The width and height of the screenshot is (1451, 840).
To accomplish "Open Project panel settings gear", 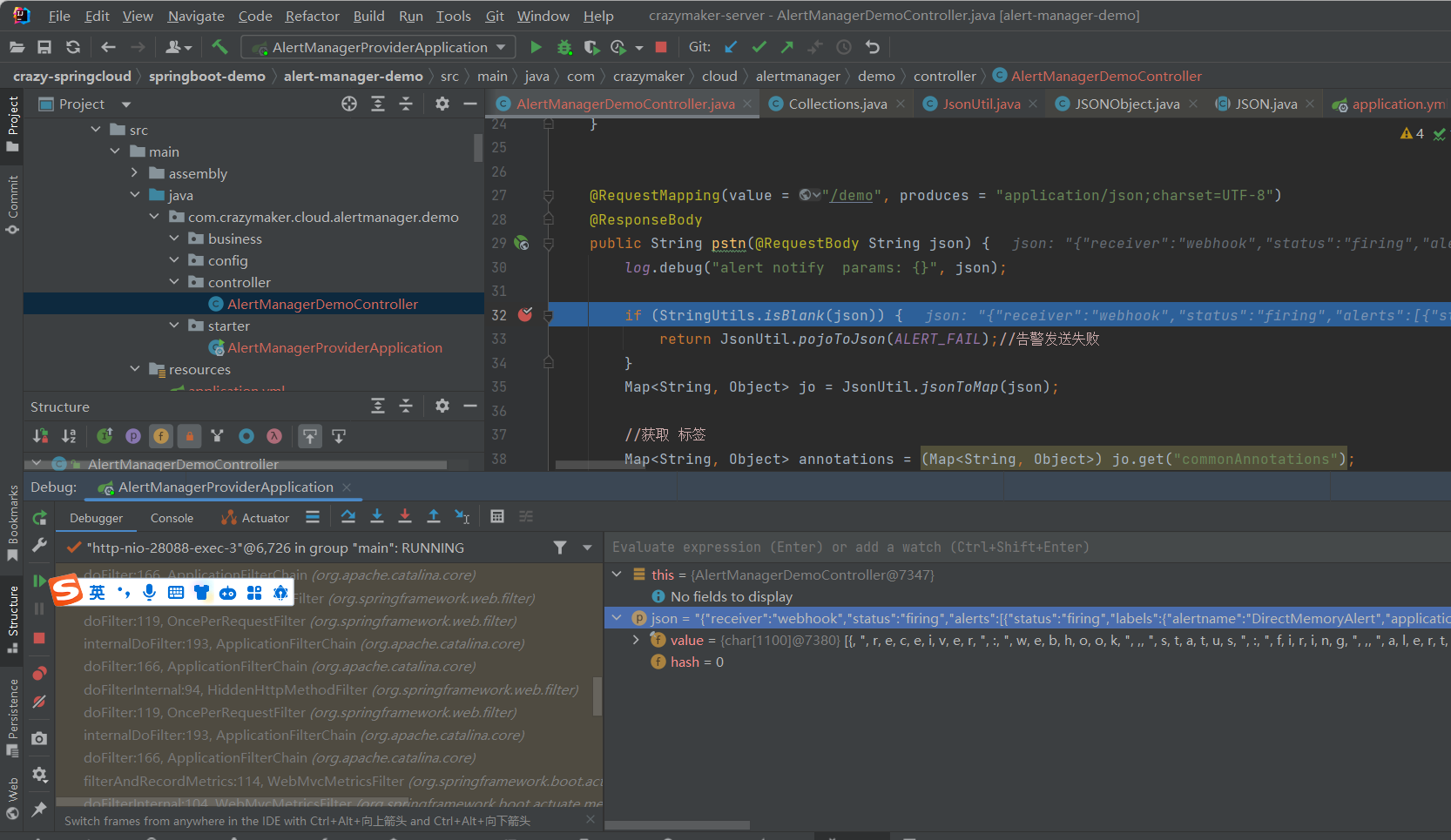I will point(442,104).
